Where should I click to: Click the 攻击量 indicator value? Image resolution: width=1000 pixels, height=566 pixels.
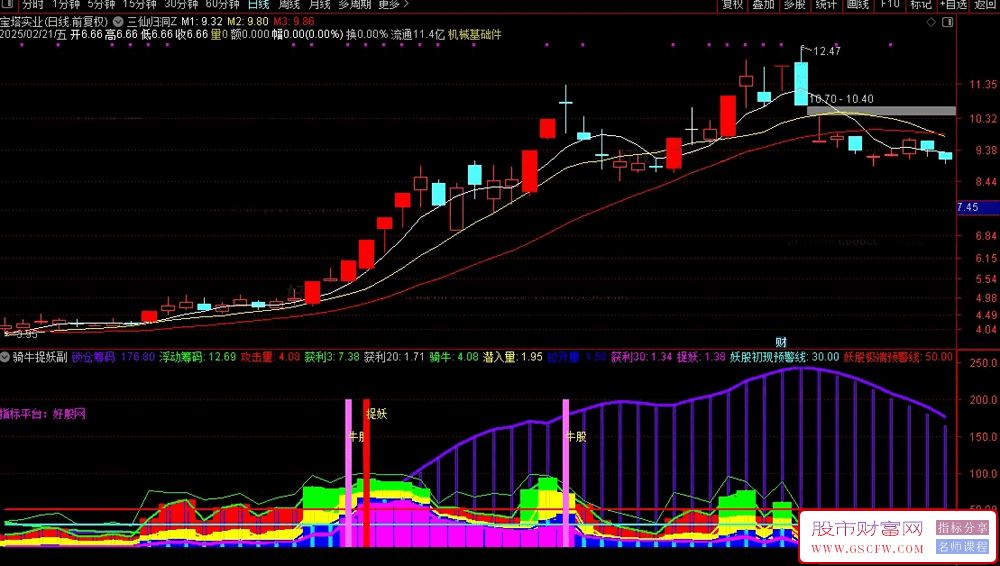(270, 357)
